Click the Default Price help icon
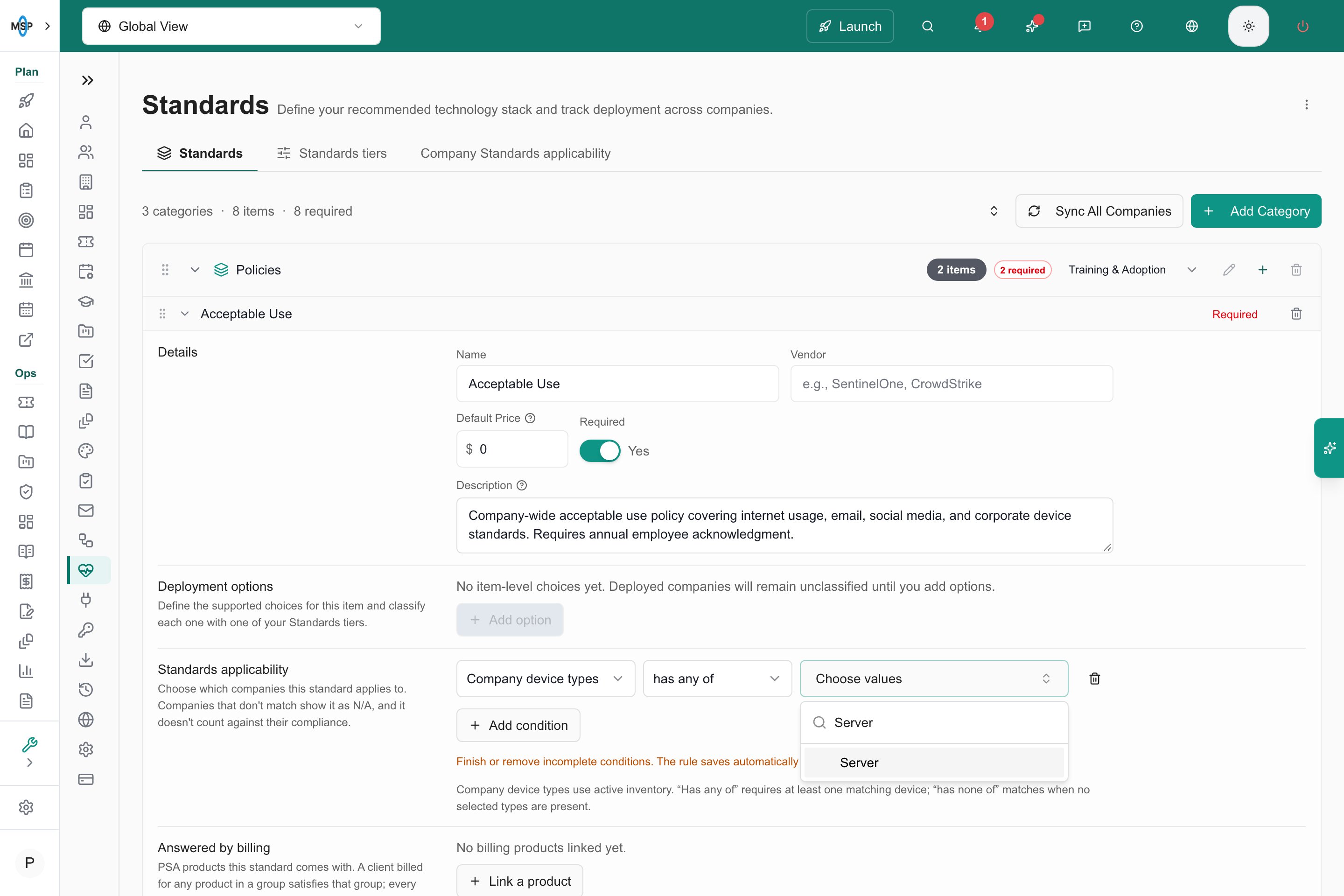The width and height of the screenshot is (1344, 896). (530, 418)
